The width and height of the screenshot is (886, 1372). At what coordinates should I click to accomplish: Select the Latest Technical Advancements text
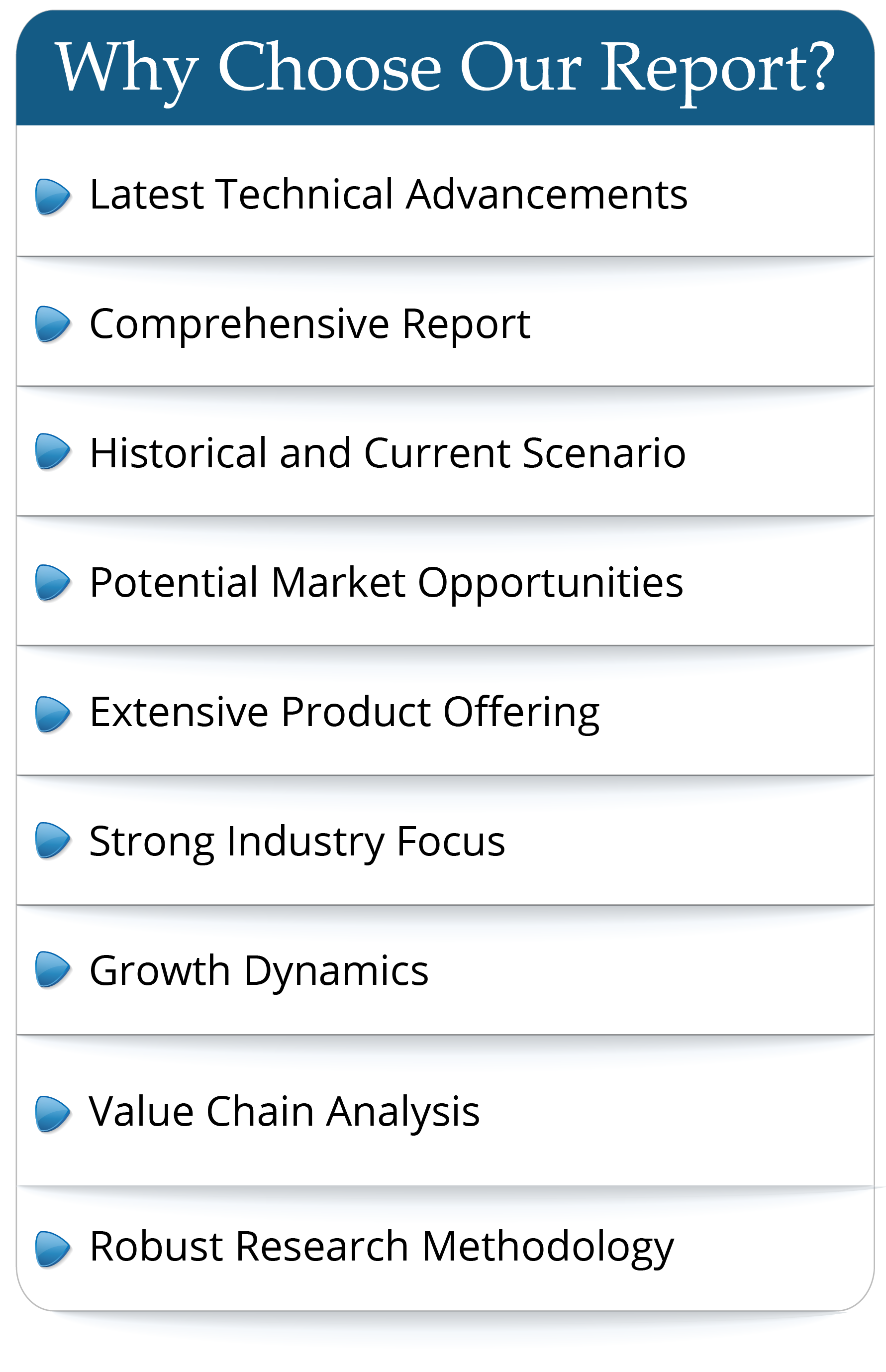coord(389,195)
